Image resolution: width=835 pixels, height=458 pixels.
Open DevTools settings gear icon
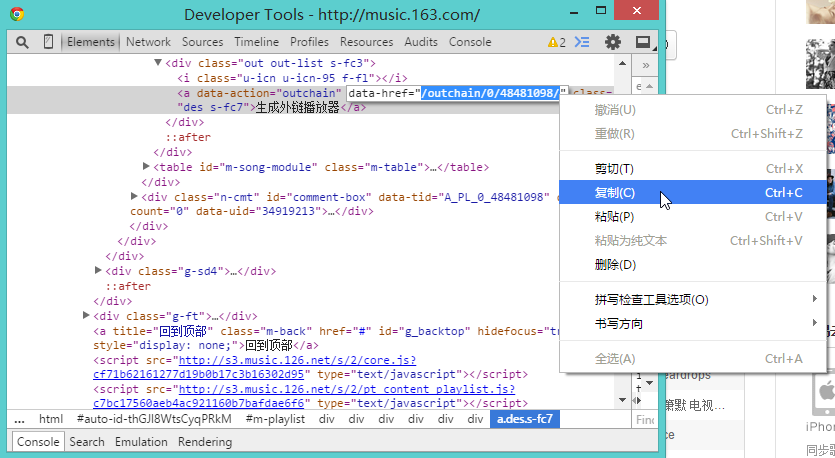pos(613,42)
